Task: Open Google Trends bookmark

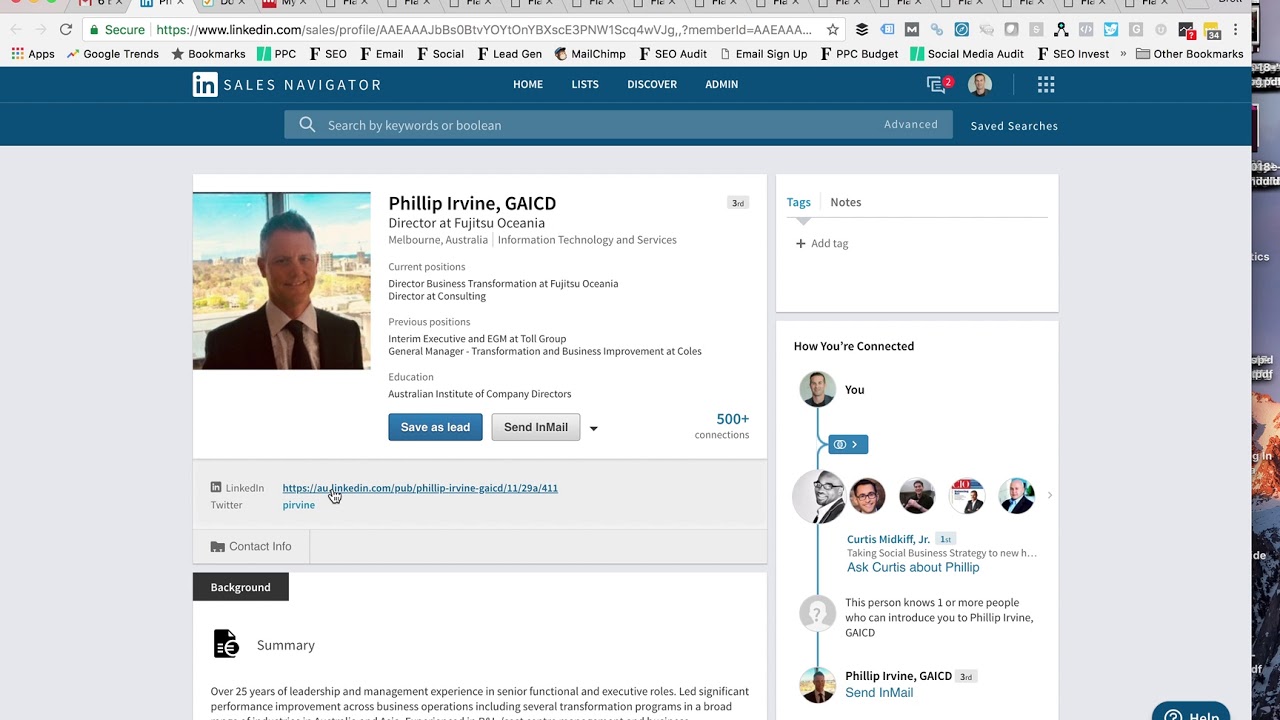Action: click(112, 54)
